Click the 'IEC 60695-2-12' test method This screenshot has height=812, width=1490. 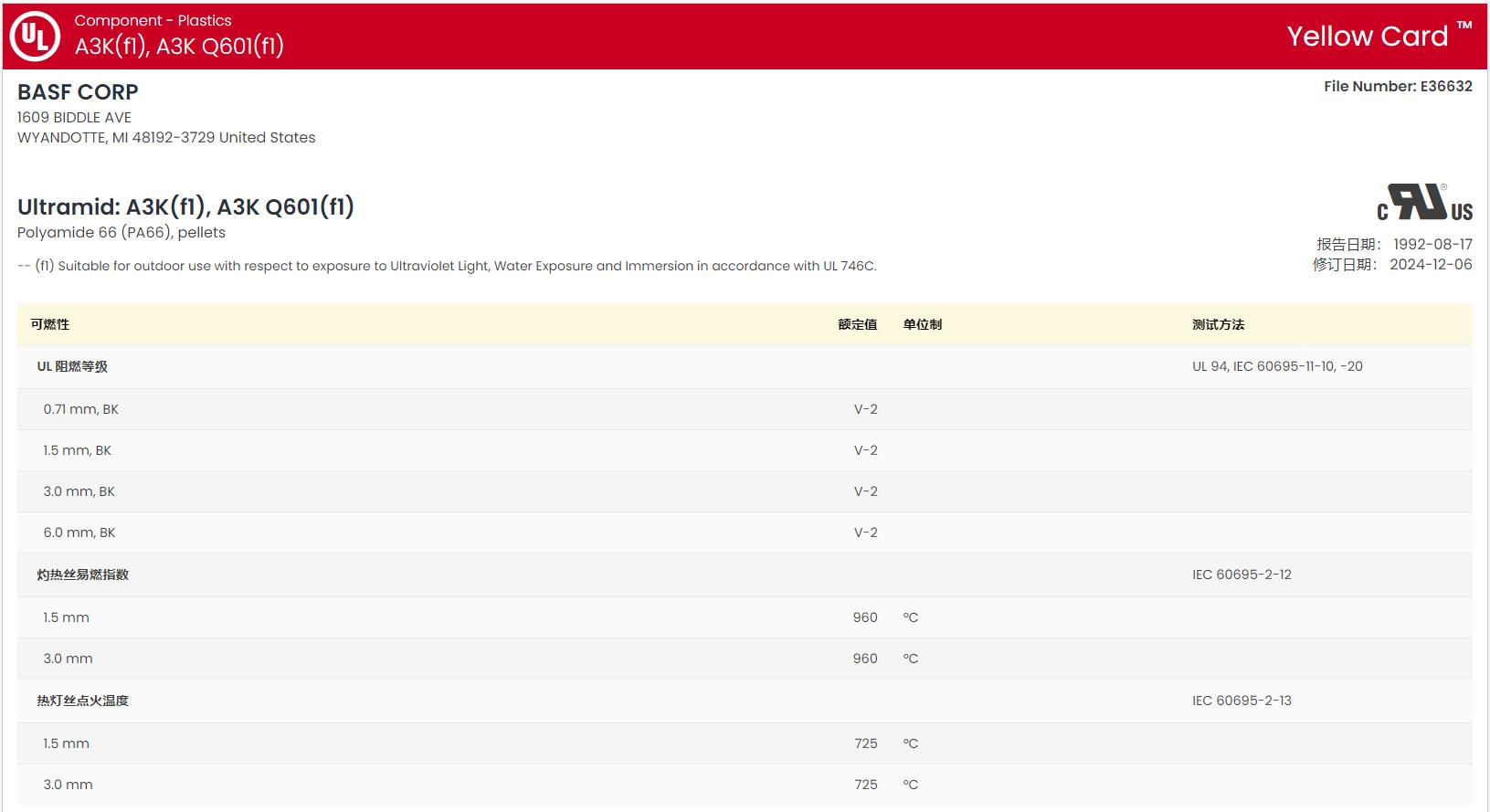click(x=1242, y=575)
